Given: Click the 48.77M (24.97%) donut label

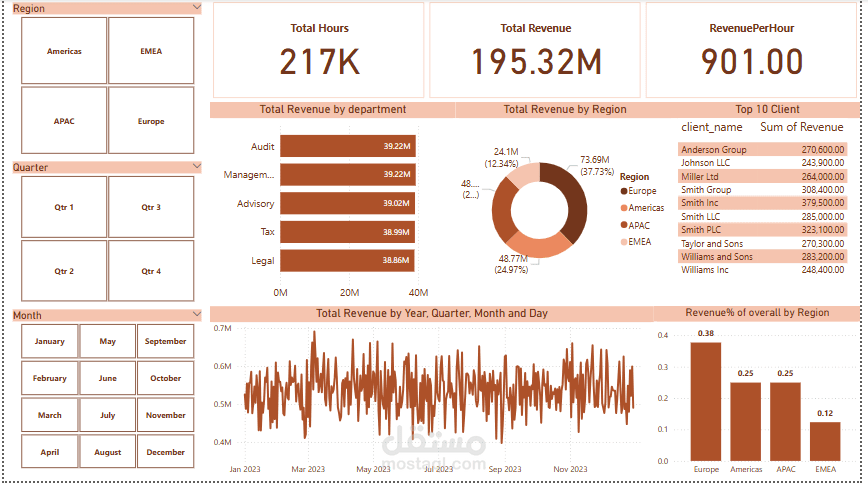Looking at the screenshot, I should [512, 264].
